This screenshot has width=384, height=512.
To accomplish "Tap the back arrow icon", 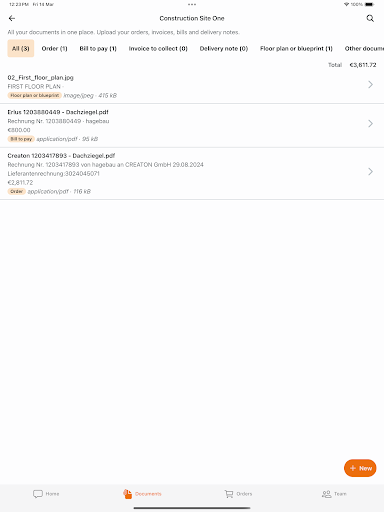I will pyautogui.click(x=12, y=18).
